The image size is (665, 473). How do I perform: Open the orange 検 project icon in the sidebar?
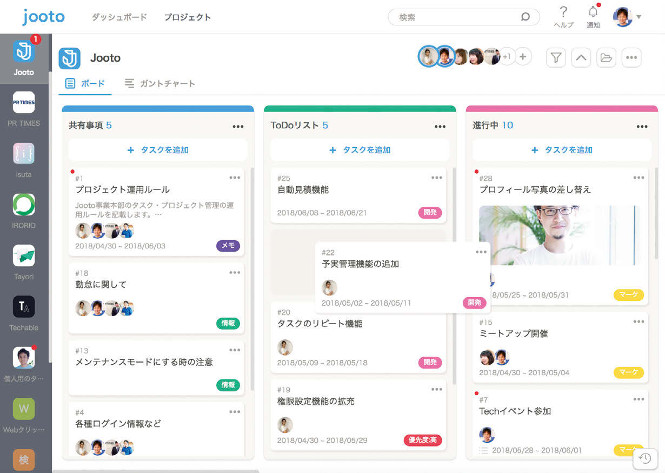(24, 460)
